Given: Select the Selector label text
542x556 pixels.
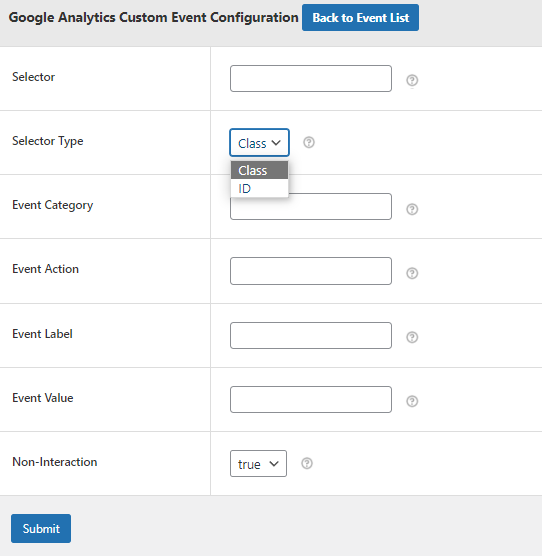Looking at the screenshot, I should [x=33, y=77].
